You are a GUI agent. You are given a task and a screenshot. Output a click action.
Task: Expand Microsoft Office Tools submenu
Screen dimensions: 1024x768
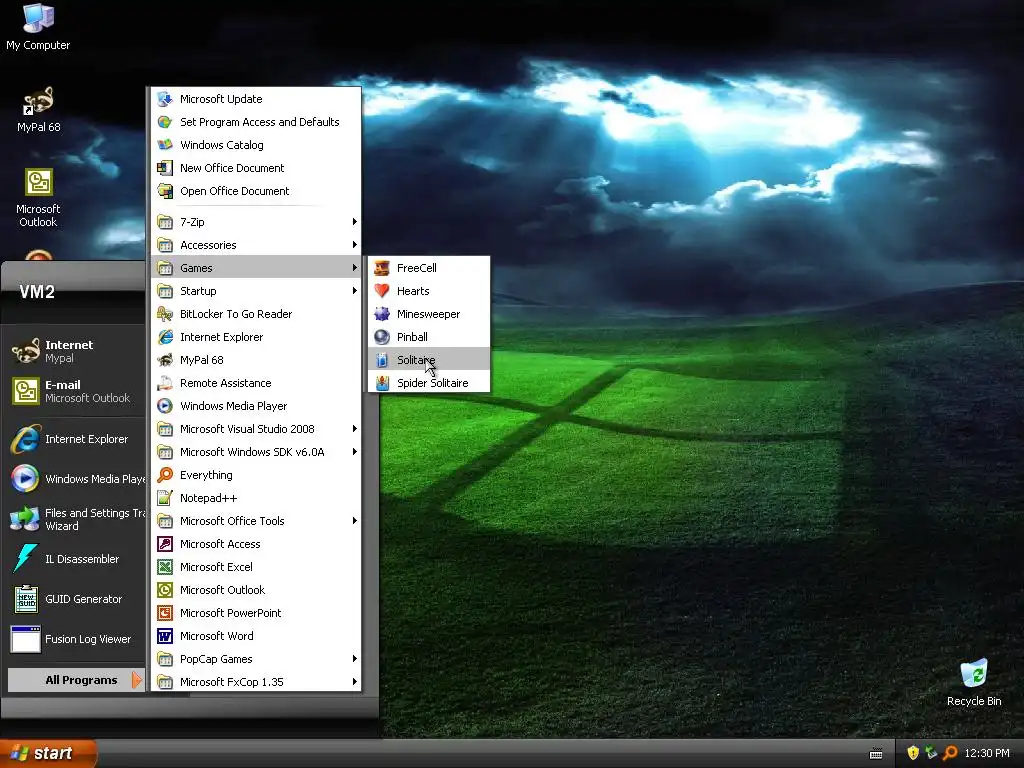pos(256,520)
